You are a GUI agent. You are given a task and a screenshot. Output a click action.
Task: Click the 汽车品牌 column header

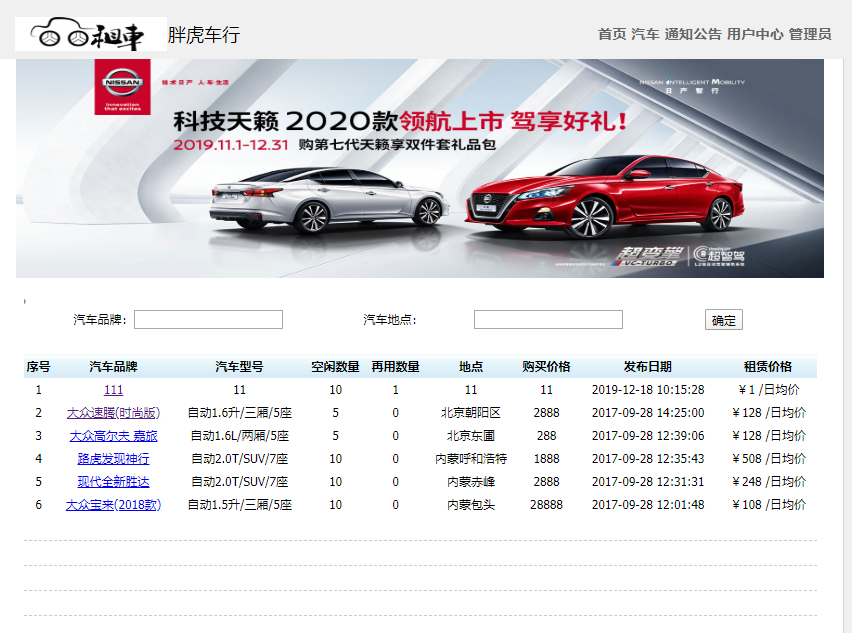[114, 367]
